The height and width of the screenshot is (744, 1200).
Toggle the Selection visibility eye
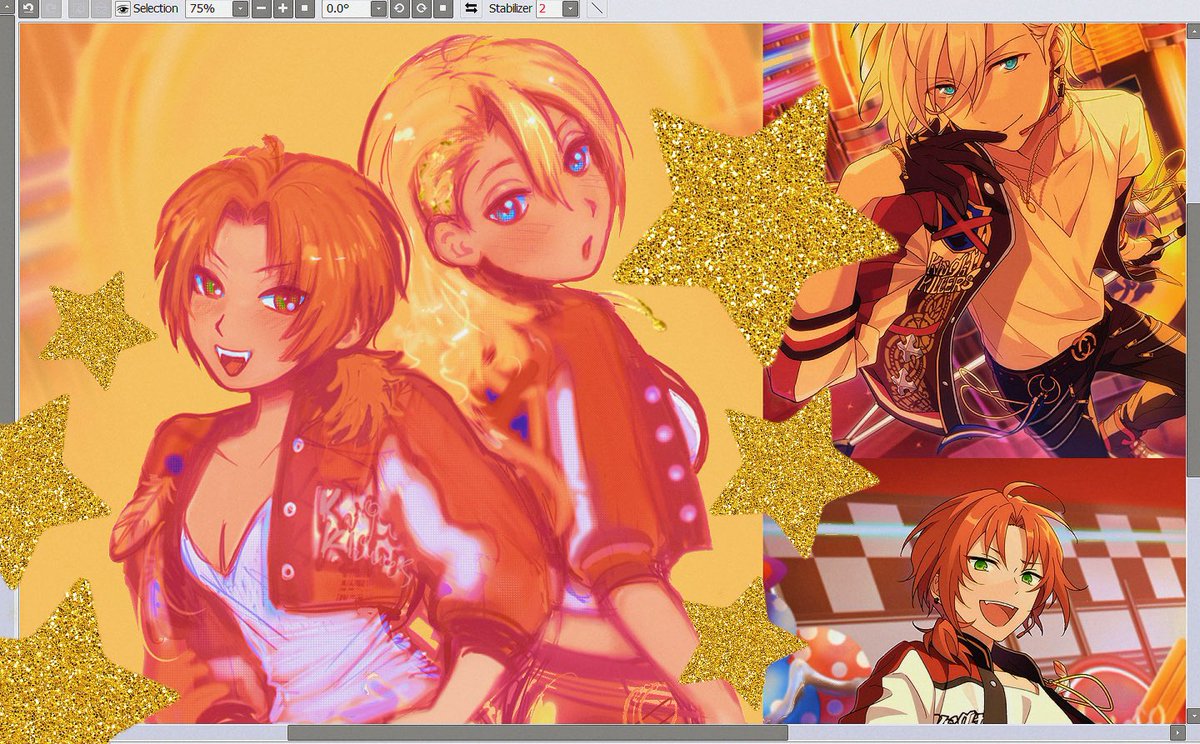123,8
